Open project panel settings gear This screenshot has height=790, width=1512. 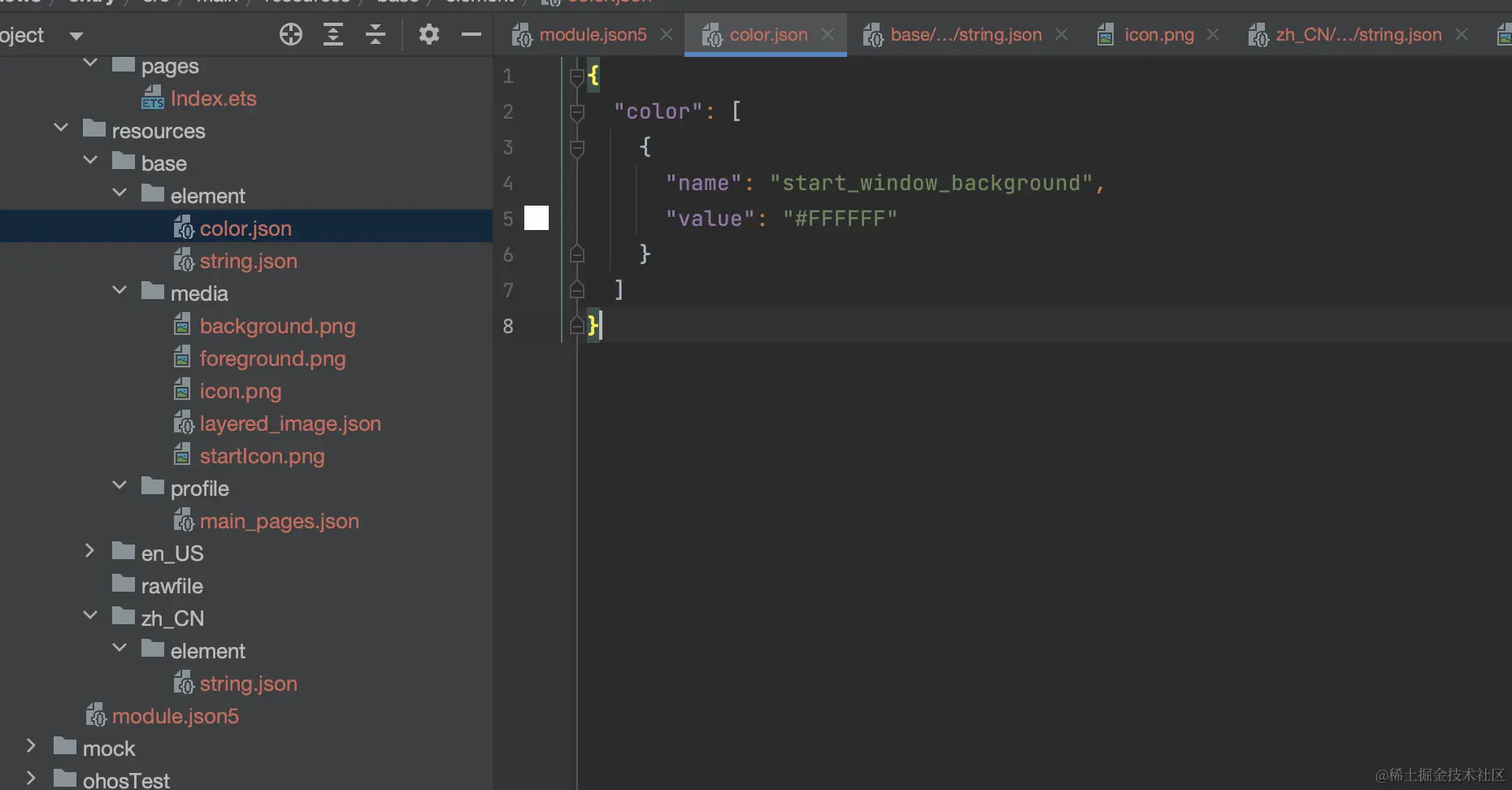click(x=429, y=34)
